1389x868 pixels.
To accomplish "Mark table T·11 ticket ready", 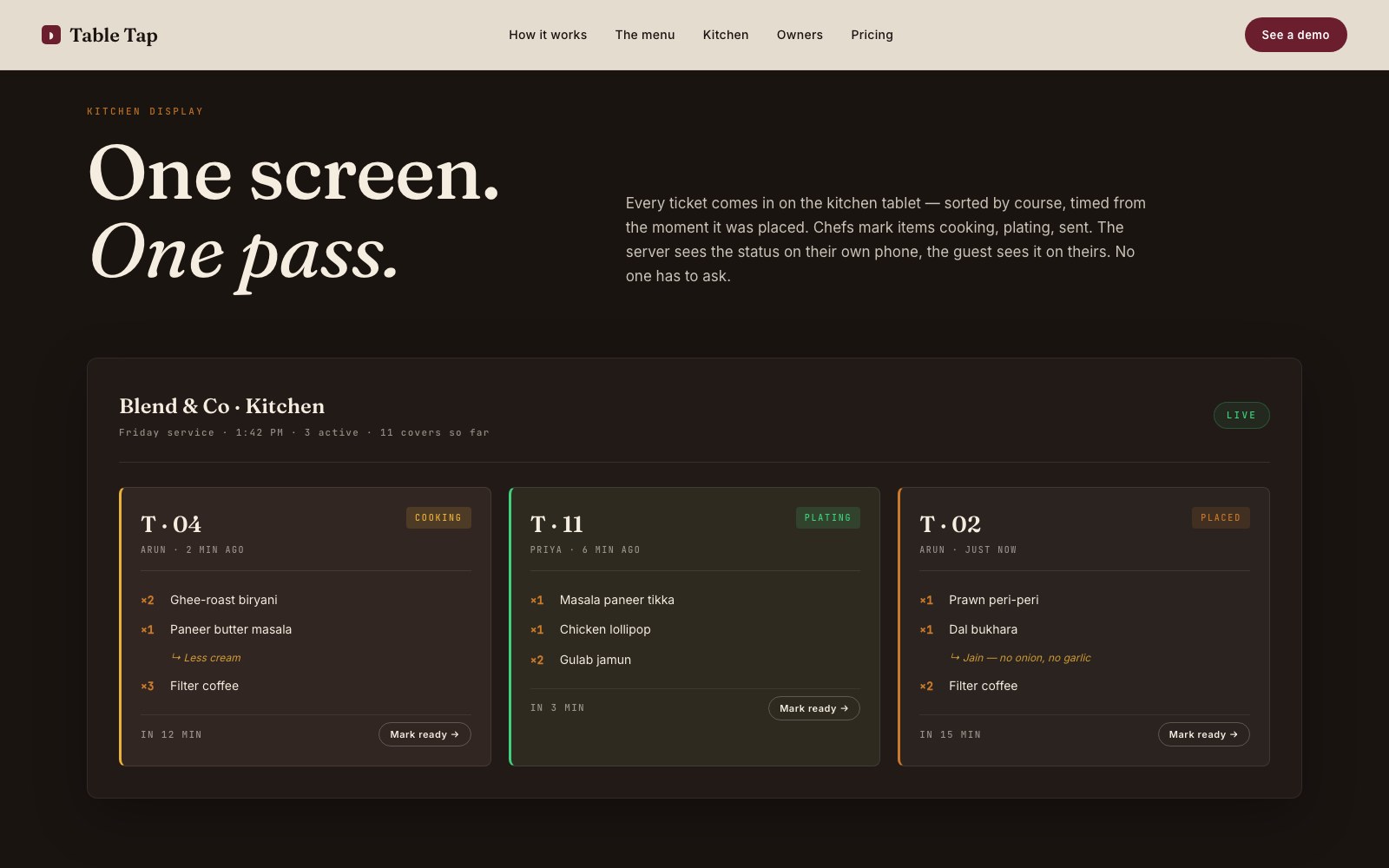I will click(813, 708).
